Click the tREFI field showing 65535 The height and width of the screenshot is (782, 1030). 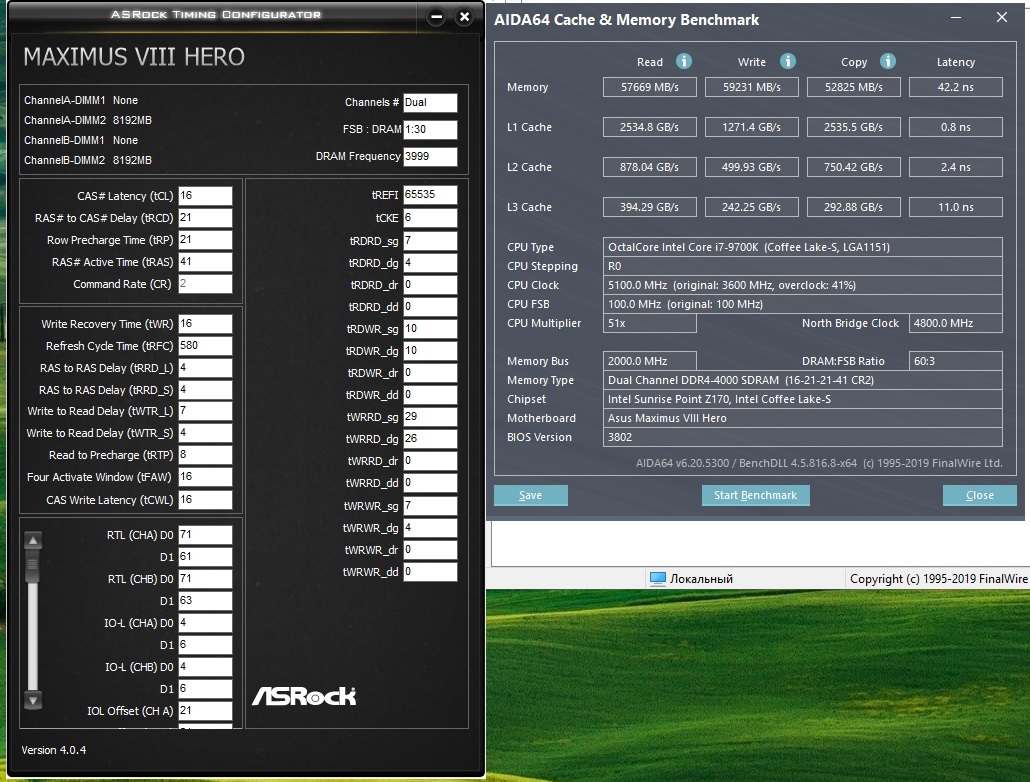pyautogui.click(x=430, y=195)
